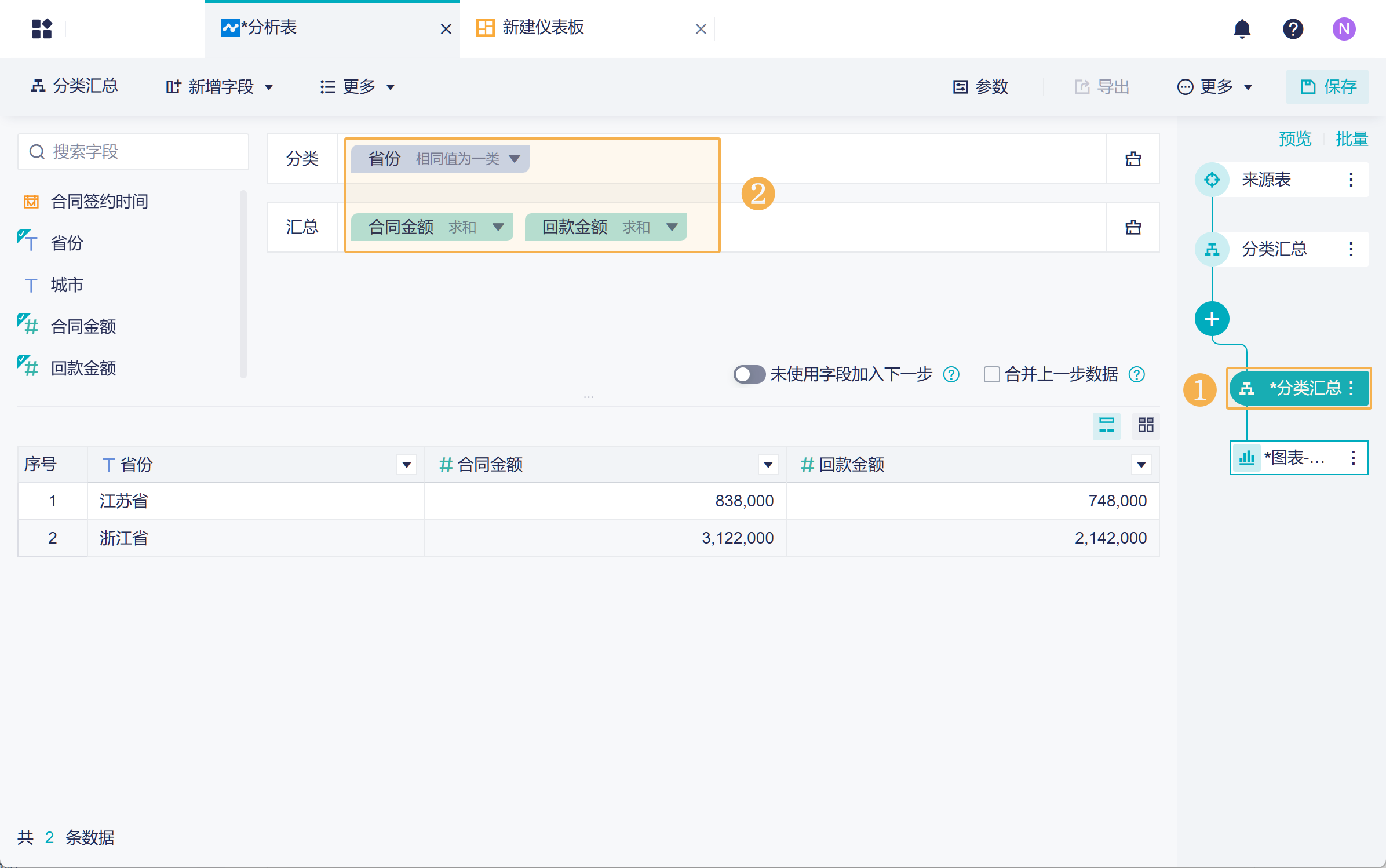
Task: Click the clear icon in 分类 row
Action: (1133, 159)
